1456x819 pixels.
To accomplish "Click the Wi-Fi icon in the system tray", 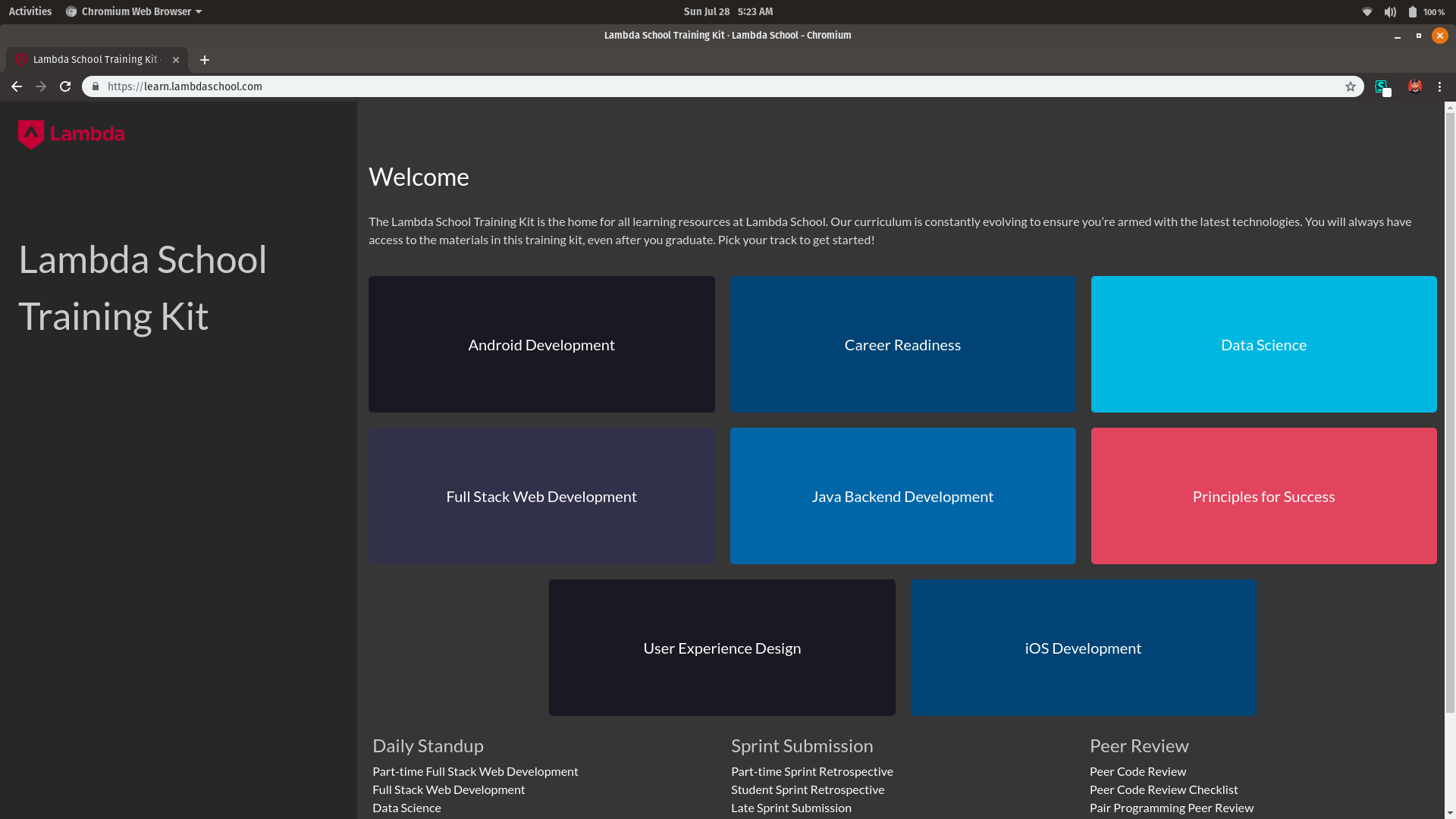I will tap(1367, 12).
